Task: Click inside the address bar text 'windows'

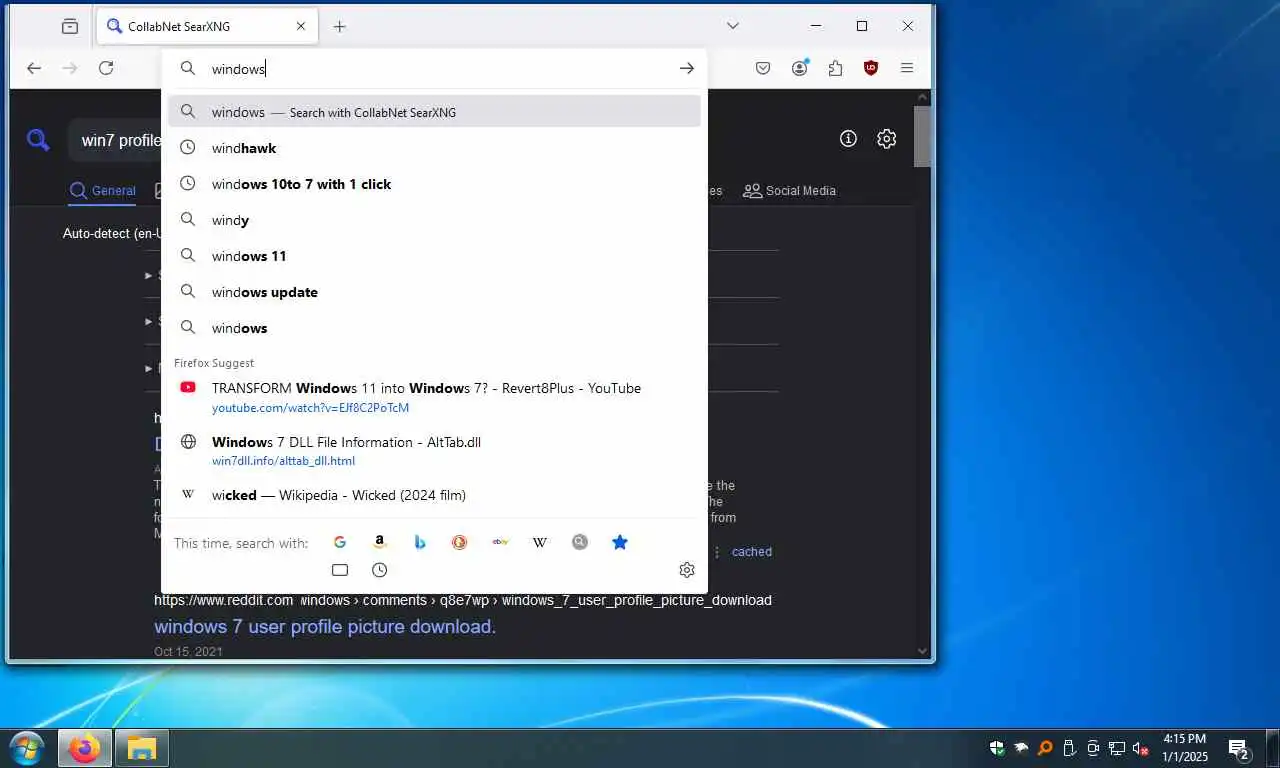Action: 238,69
